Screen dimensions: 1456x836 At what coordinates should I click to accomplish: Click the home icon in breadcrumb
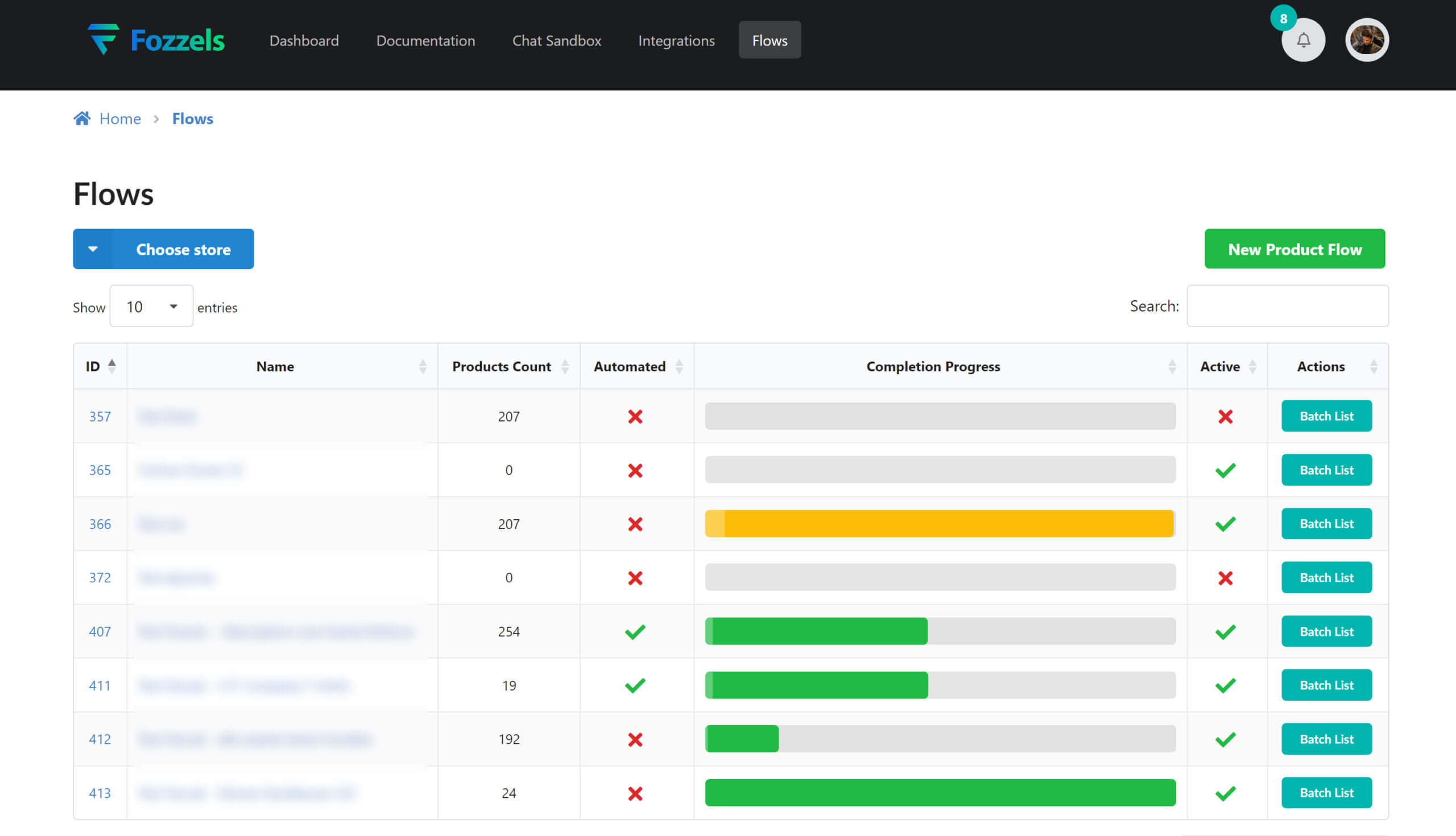(82, 118)
